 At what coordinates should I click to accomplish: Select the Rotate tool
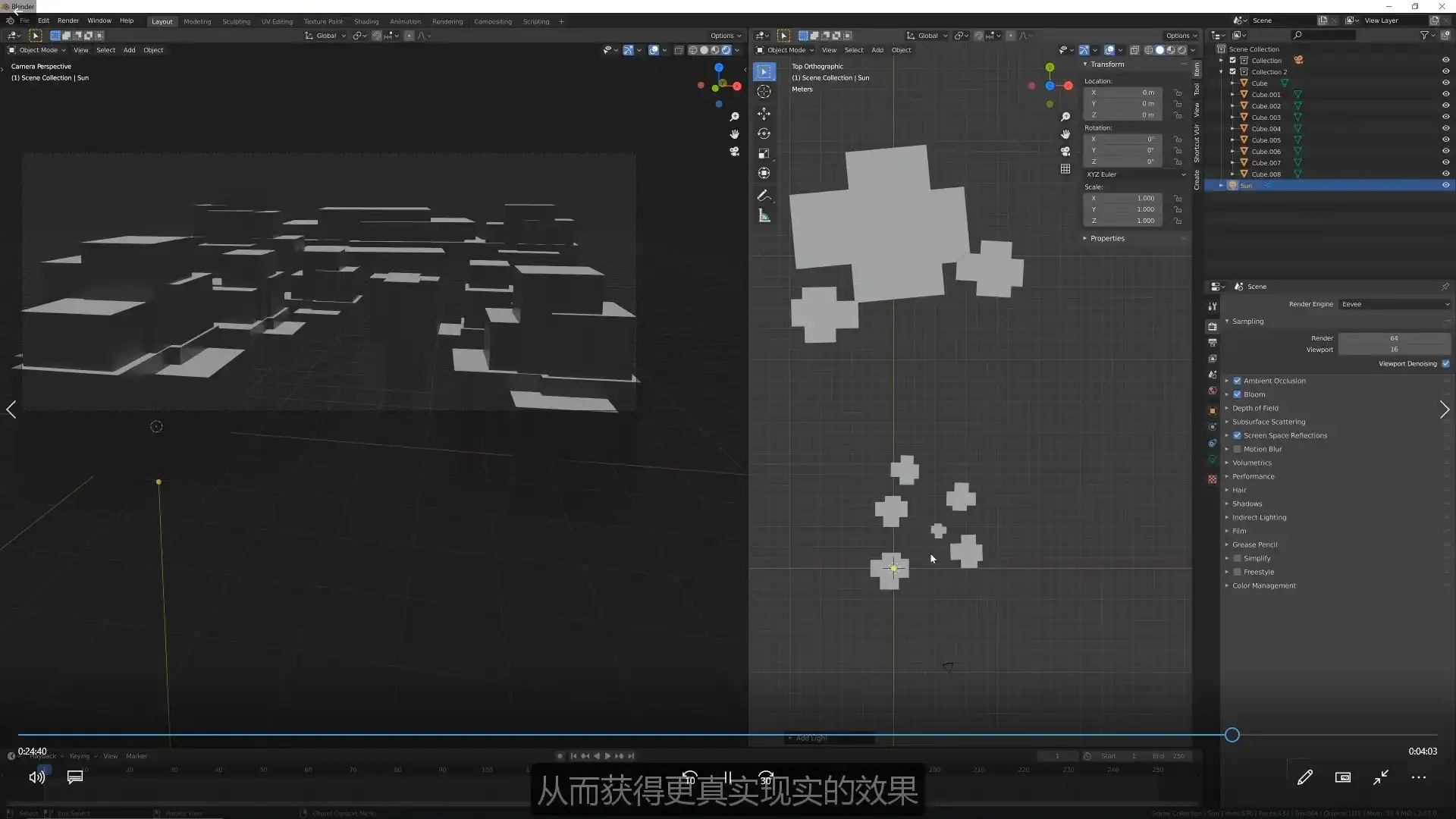coord(764,133)
